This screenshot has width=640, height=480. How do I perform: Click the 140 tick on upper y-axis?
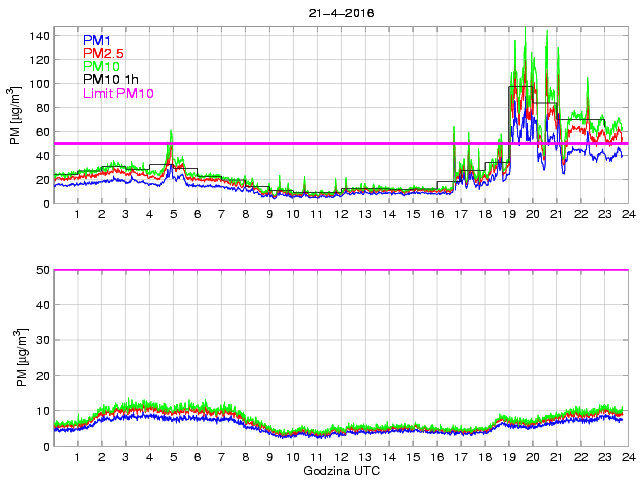(38, 36)
